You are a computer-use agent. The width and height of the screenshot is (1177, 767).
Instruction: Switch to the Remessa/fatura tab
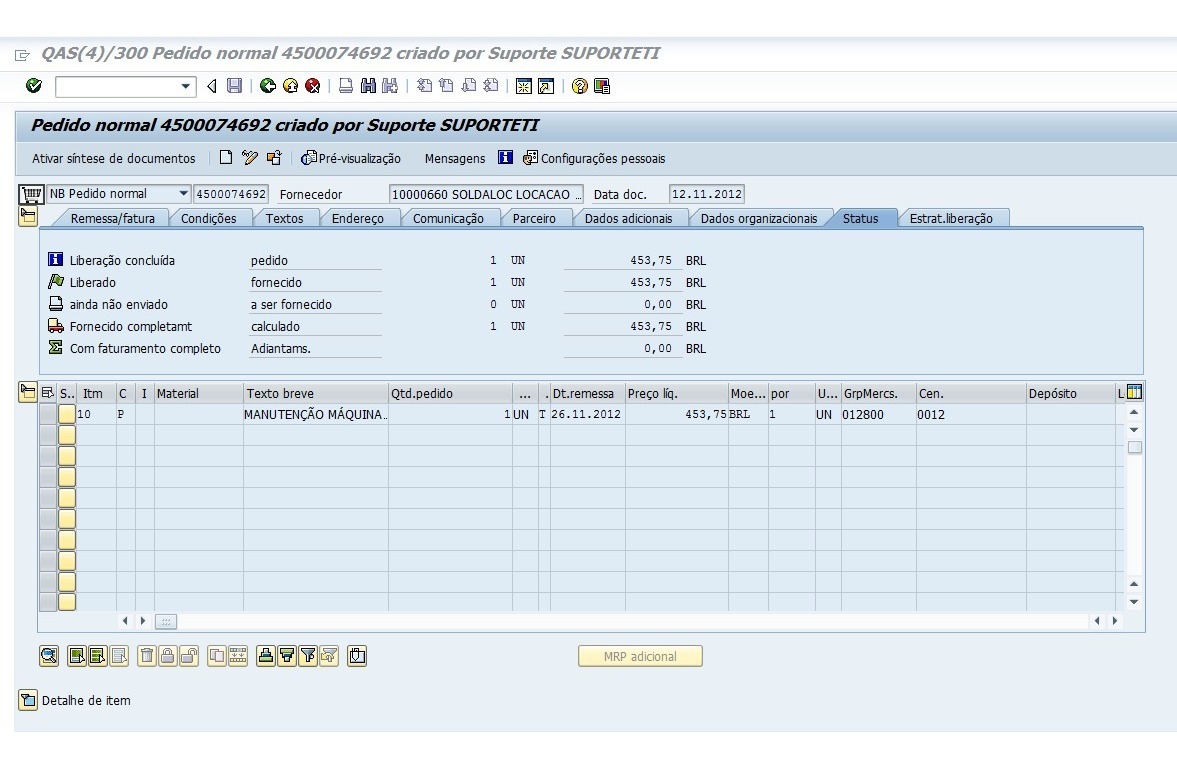113,218
